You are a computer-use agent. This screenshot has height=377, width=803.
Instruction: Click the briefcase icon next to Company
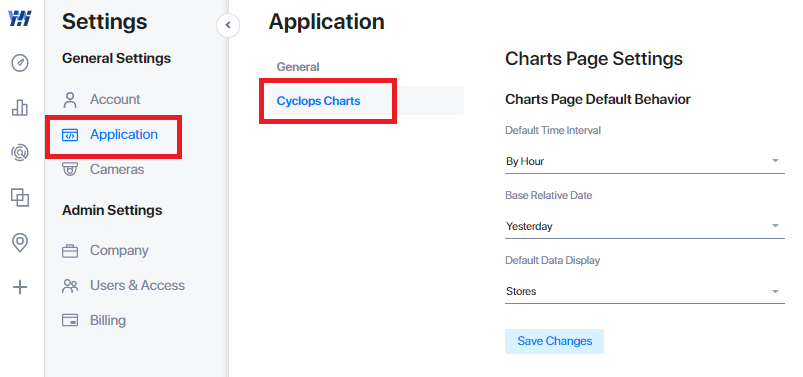click(x=70, y=251)
